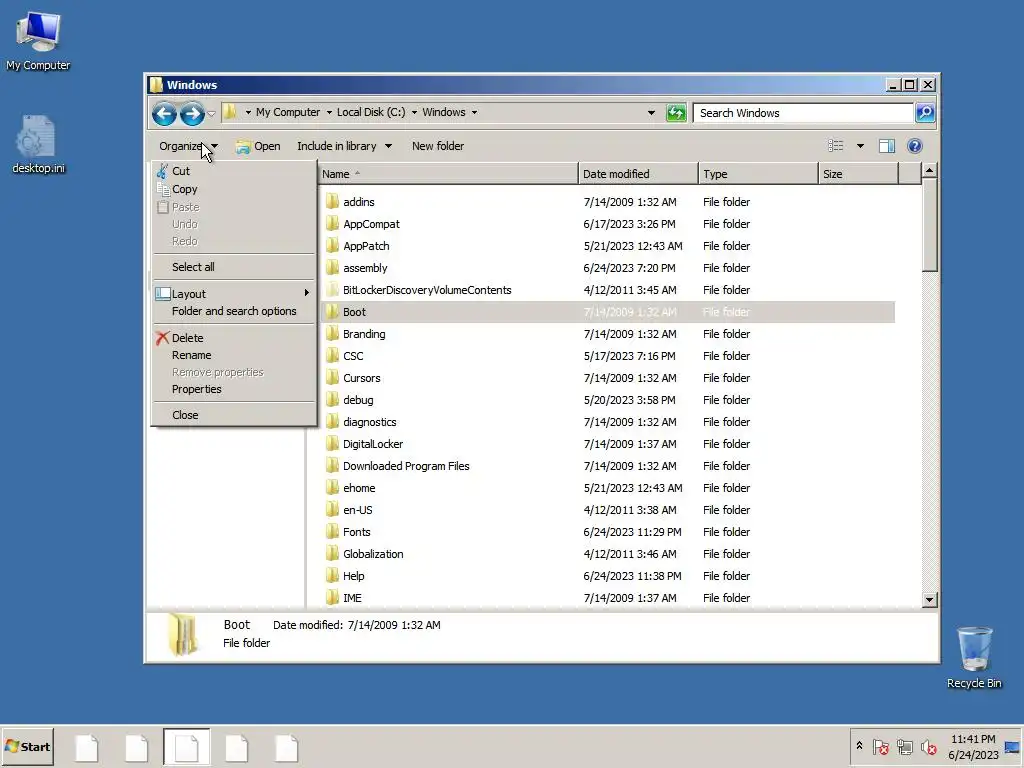Open address bar history dropdown
This screenshot has width=1024, height=768.
point(651,113)
